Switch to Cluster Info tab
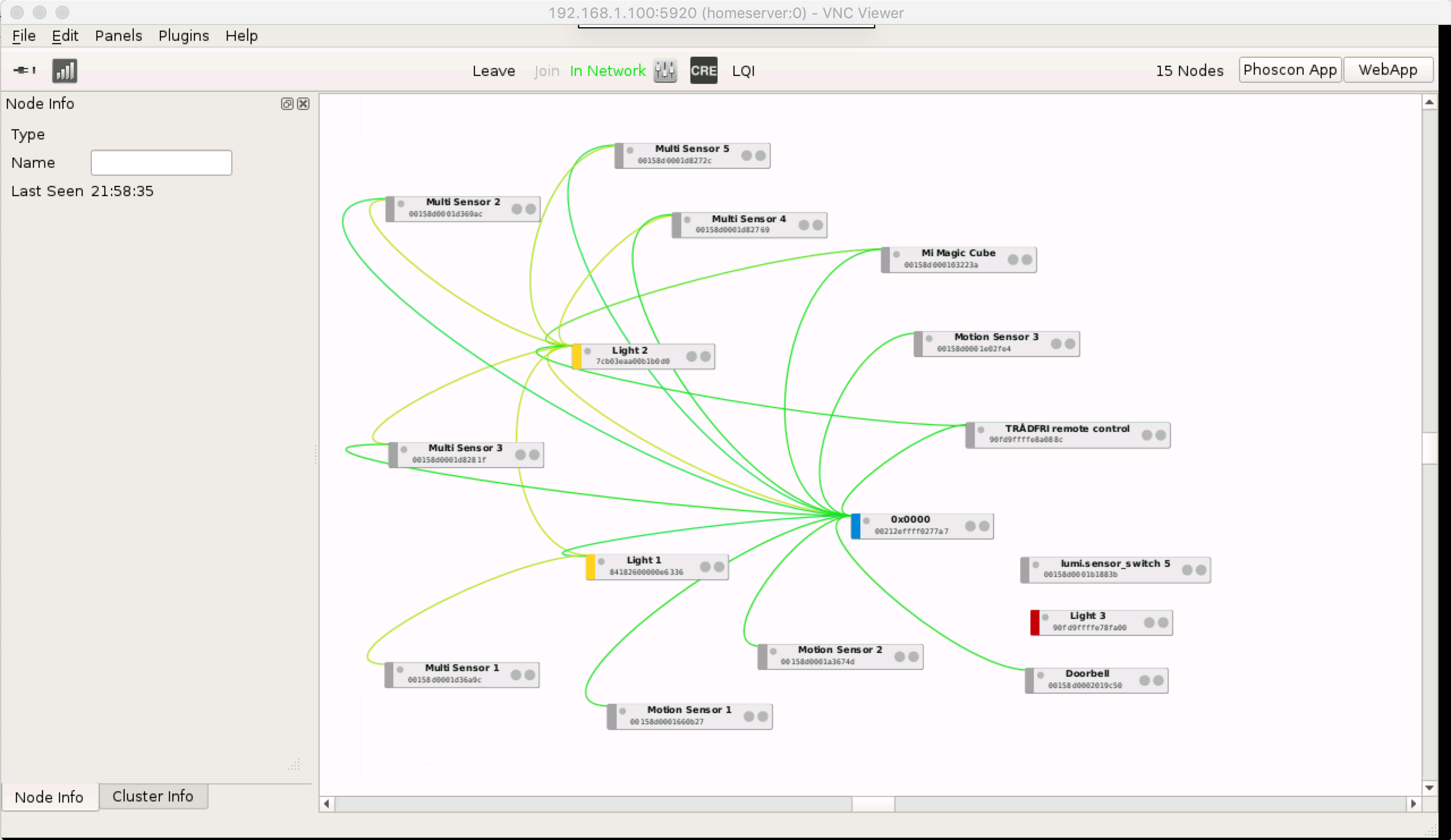 coord(152,796)
